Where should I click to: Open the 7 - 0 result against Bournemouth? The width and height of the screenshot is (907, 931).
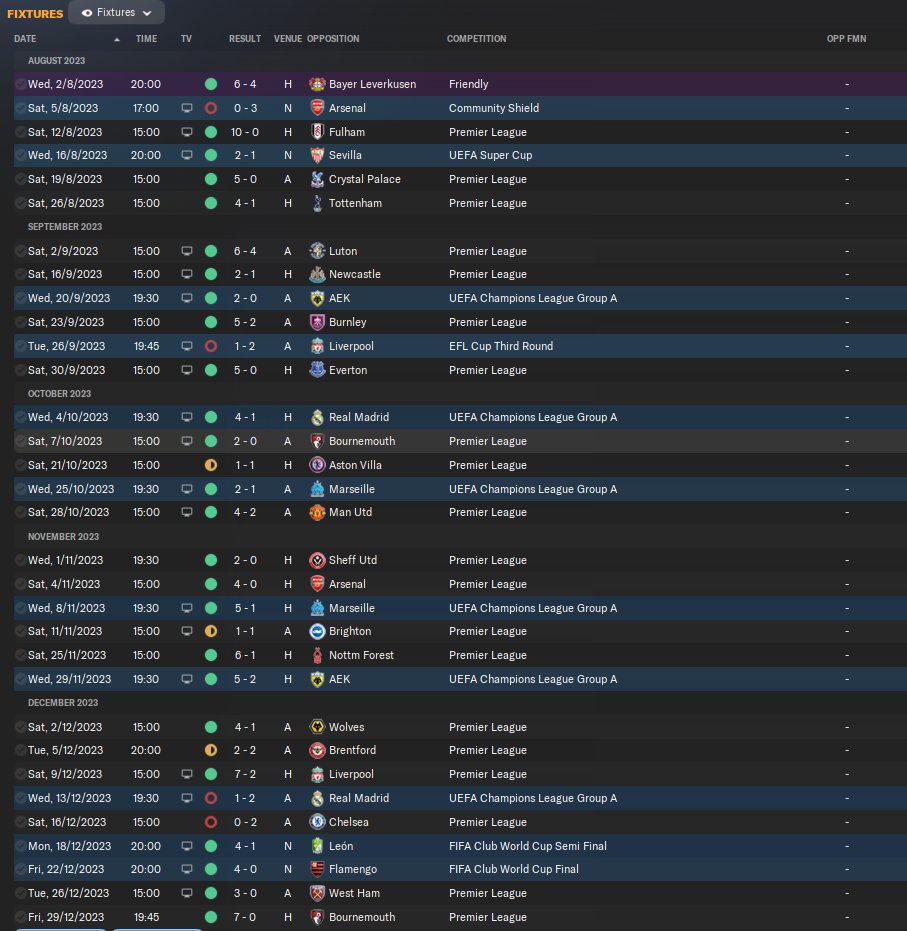coord(245,917)
